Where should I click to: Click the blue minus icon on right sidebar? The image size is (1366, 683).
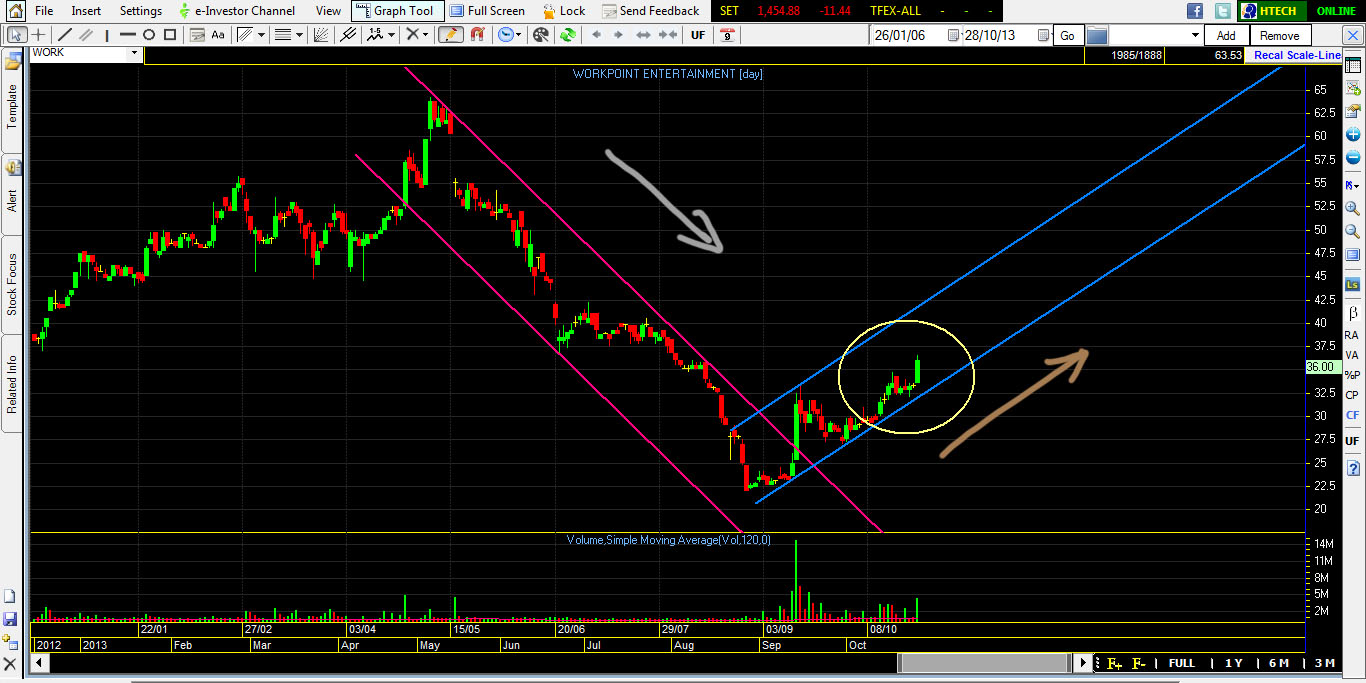click(1352, 157)
